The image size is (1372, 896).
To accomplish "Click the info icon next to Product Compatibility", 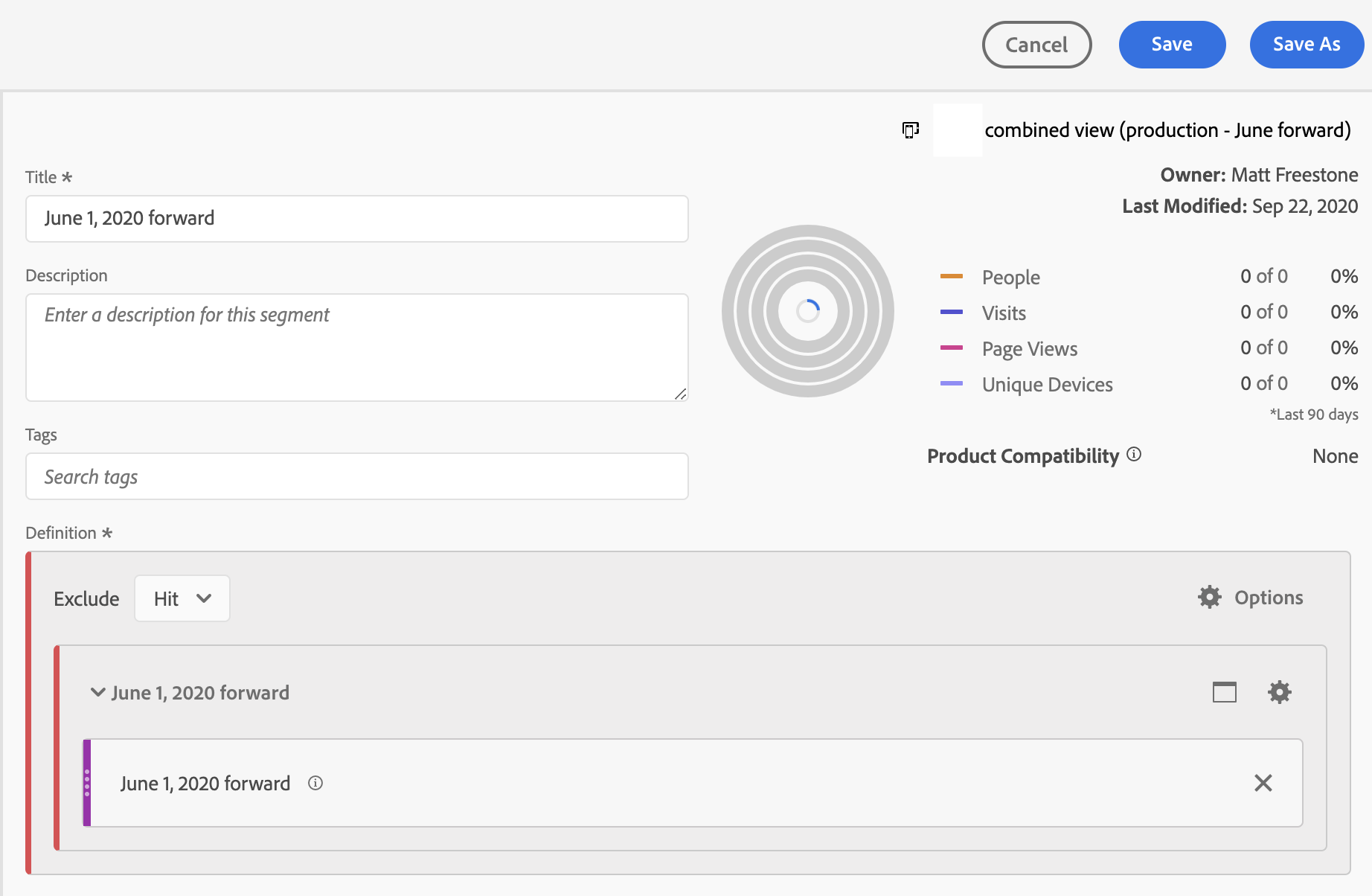I will (x=1134, y=455).
